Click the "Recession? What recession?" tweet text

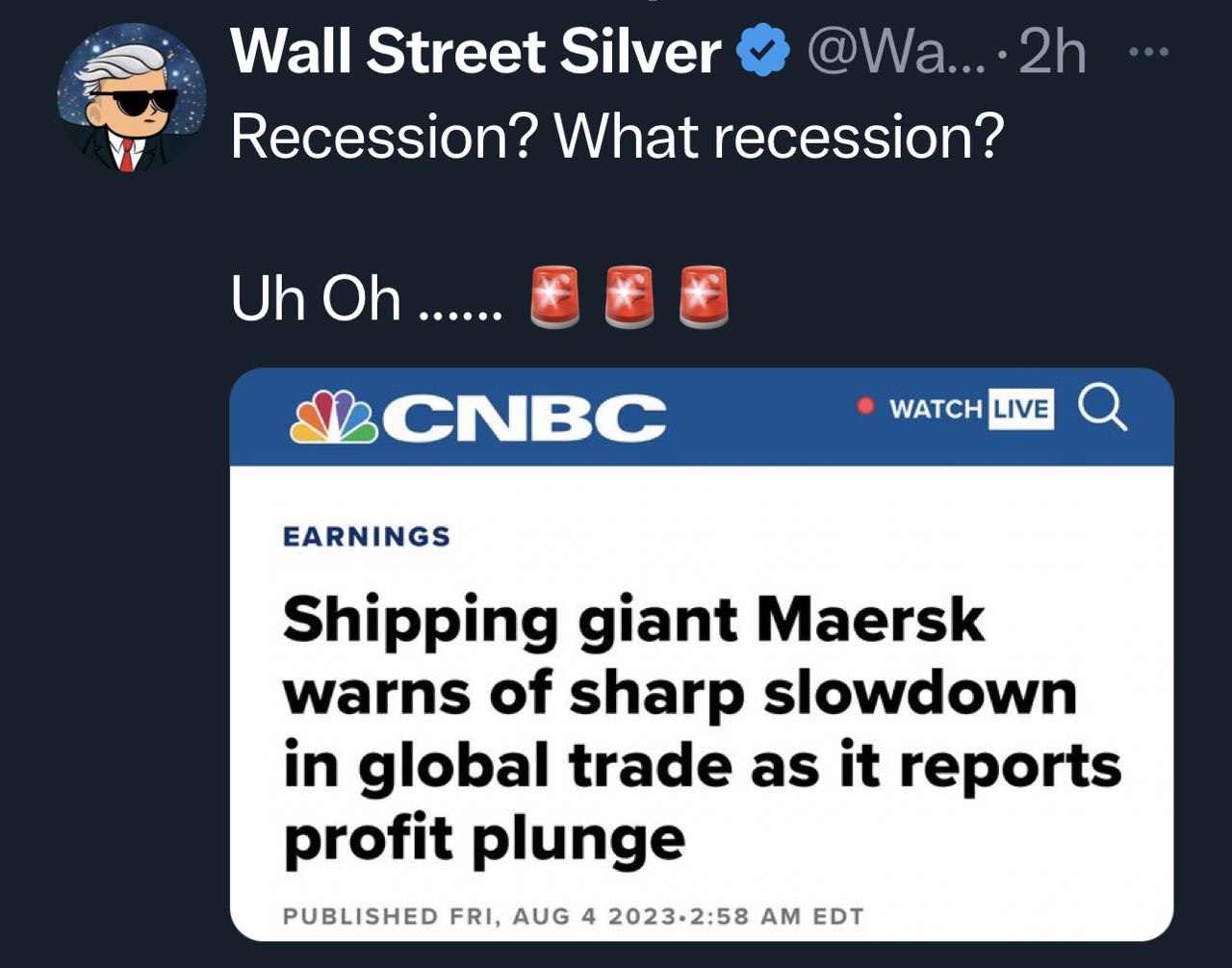point(617,137)
